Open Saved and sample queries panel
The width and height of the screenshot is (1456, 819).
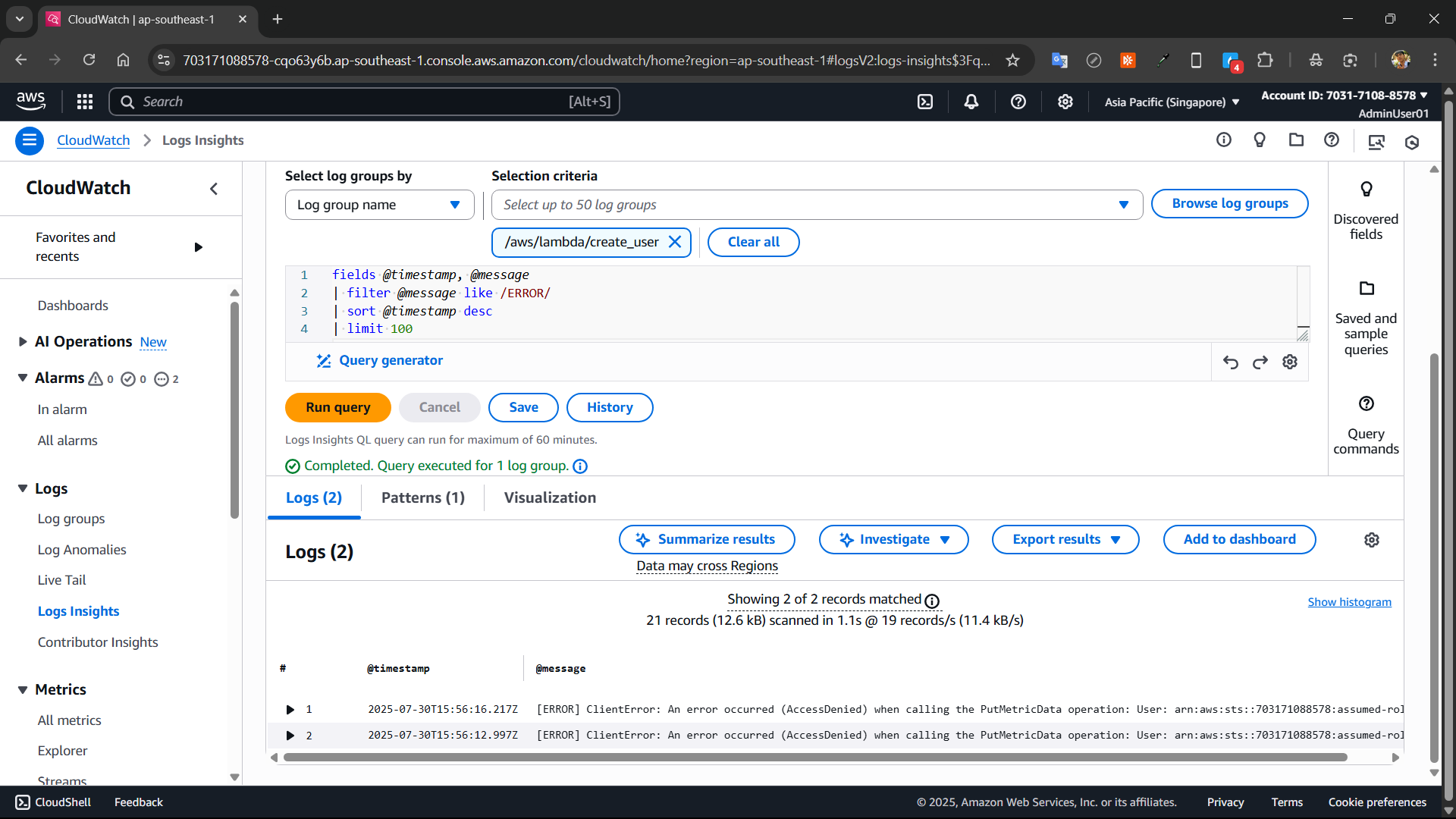(x=1366, y=318)
